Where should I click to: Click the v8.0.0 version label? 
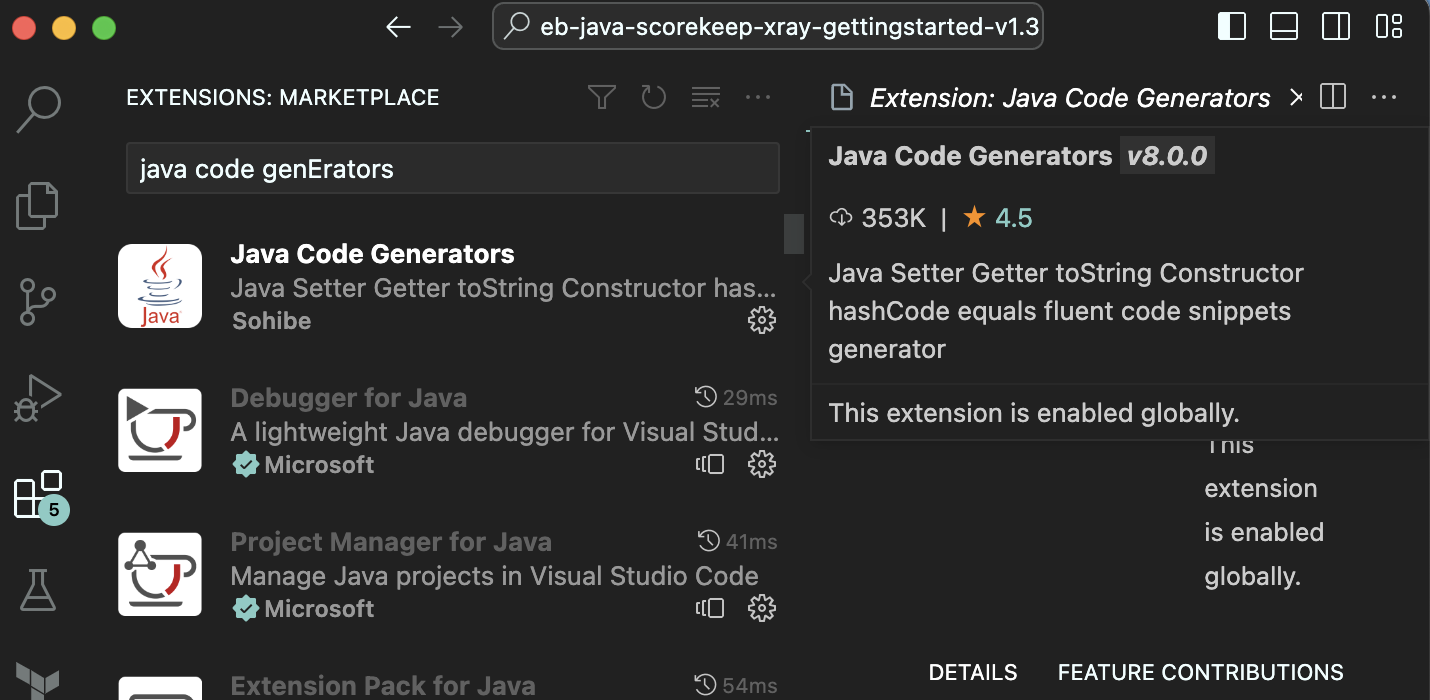pyautogui.click(x=1167, y=156)
